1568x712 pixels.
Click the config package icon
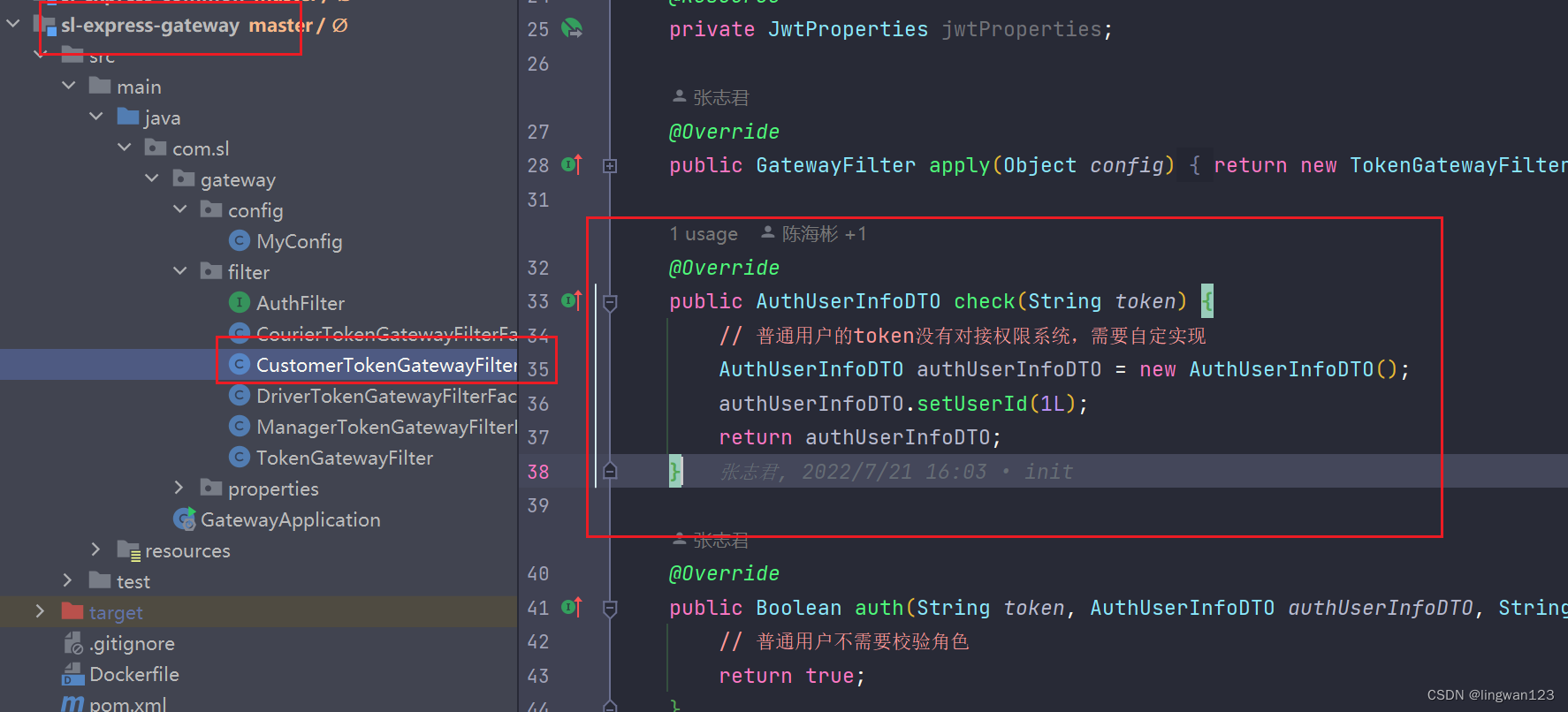pos(211,208)
